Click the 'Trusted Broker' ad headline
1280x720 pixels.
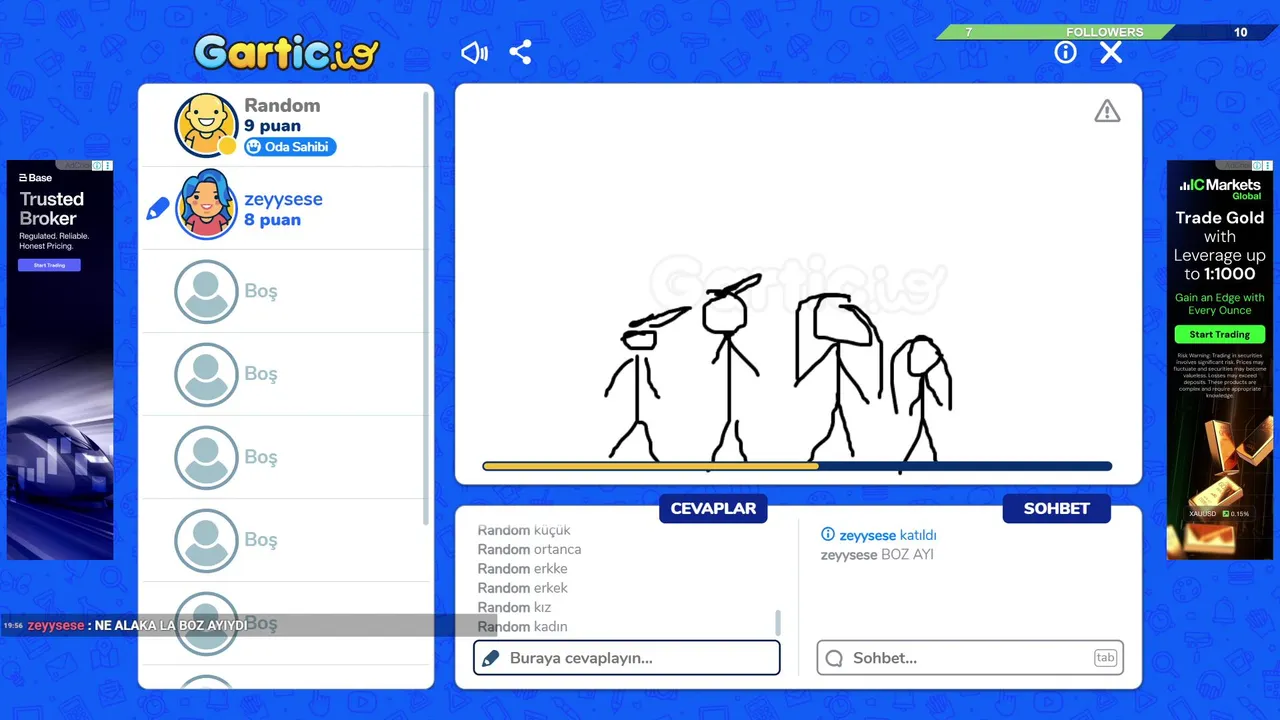point(52,208)
